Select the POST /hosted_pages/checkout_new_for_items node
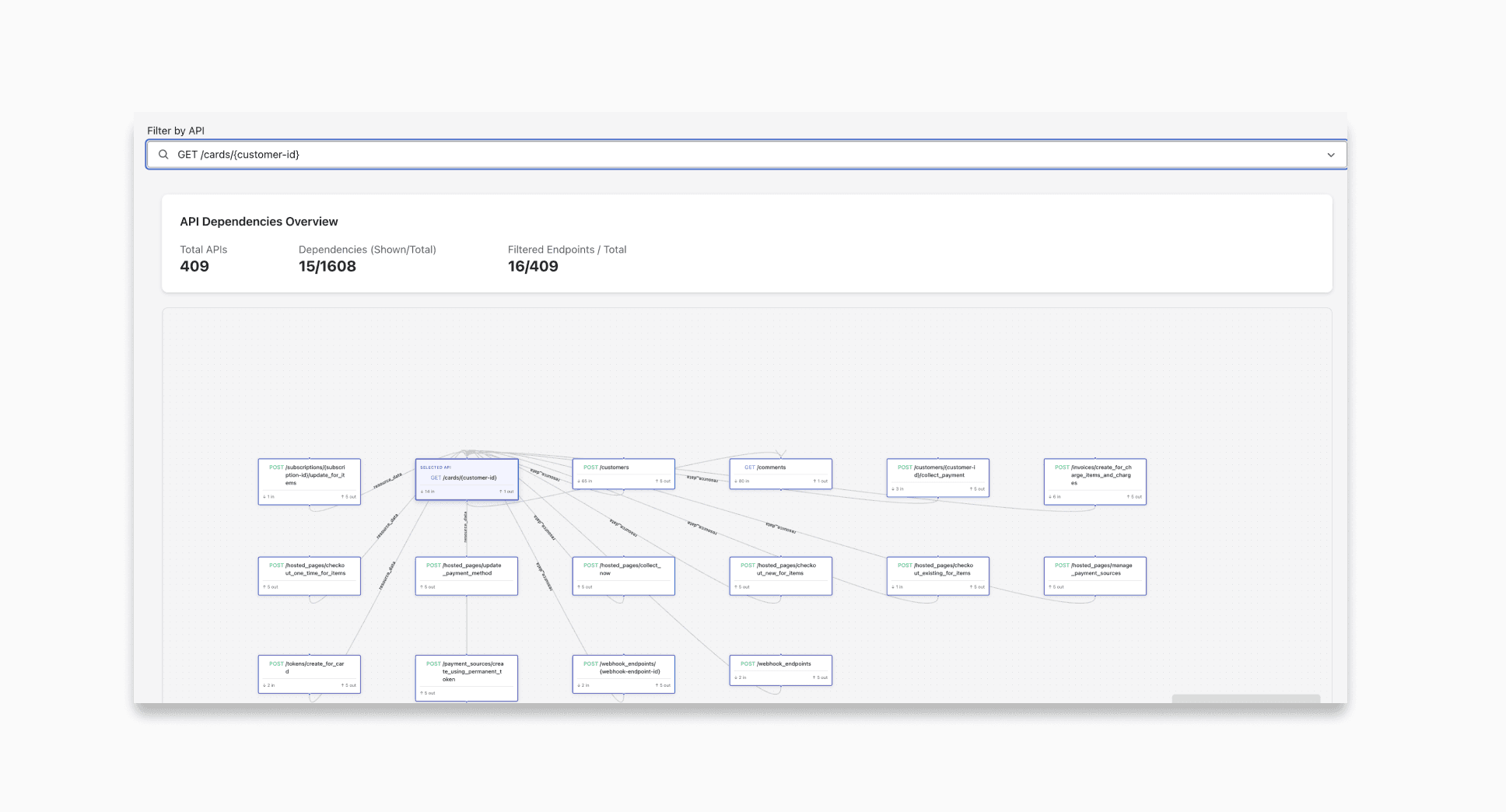Image resolution: width=1506 pixels, height=812 pixels. pyautogui.click(x=780, y=575)
